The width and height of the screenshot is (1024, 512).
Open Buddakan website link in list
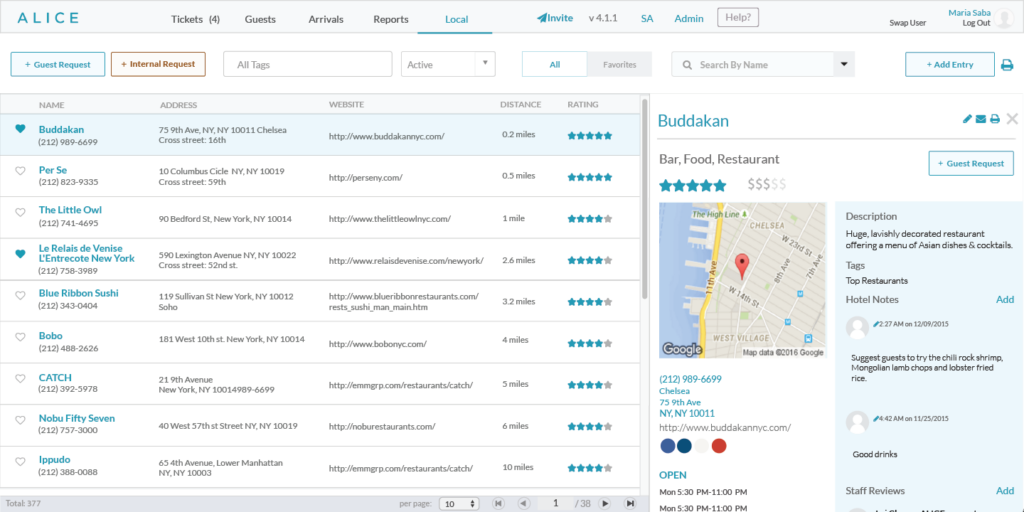387,136
